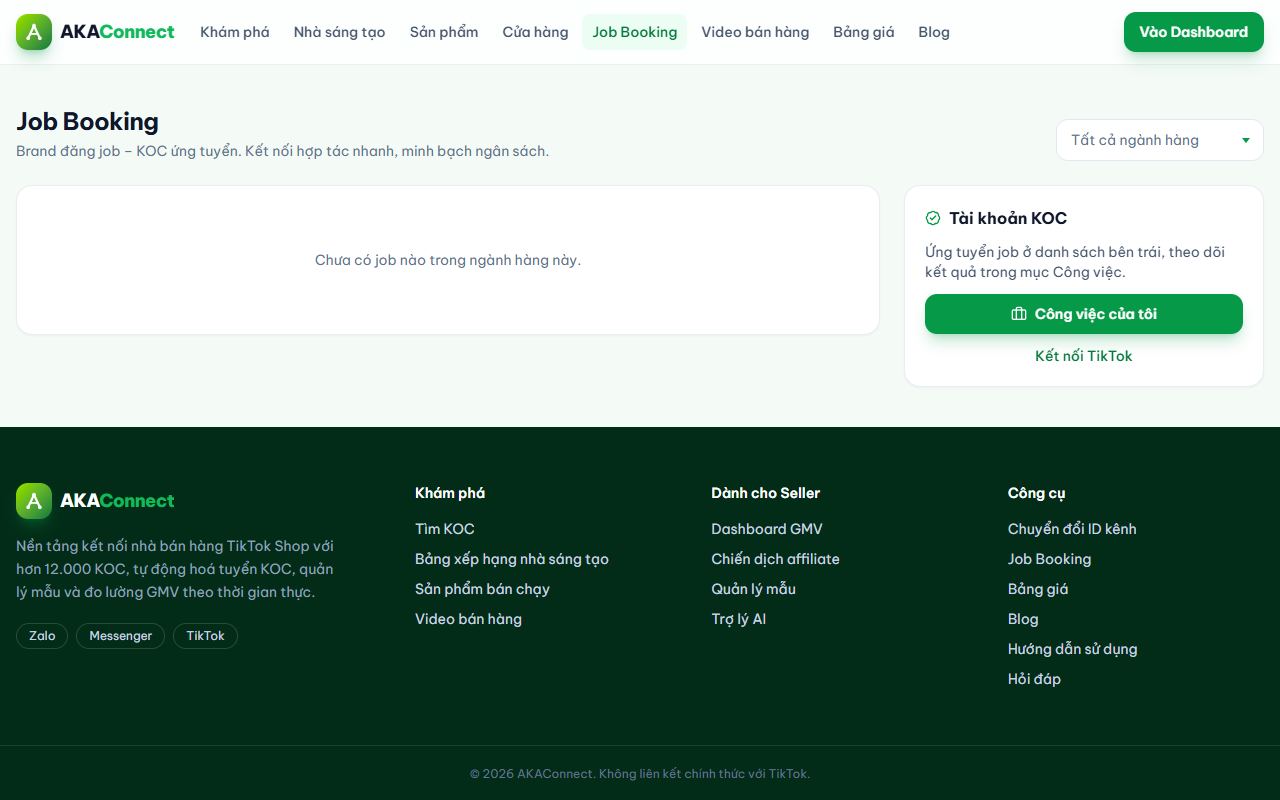This screenshot has width=1280, height=800.
Task: Open Hướng dẫn sử dụng footer link
Action: pyautogui.click(x=1073, y=649)
